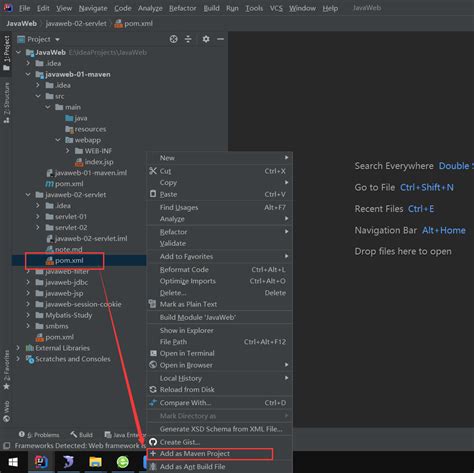Open Project panel settings gear
Viewport: 474px width, 473px height.
click(206, 39)
